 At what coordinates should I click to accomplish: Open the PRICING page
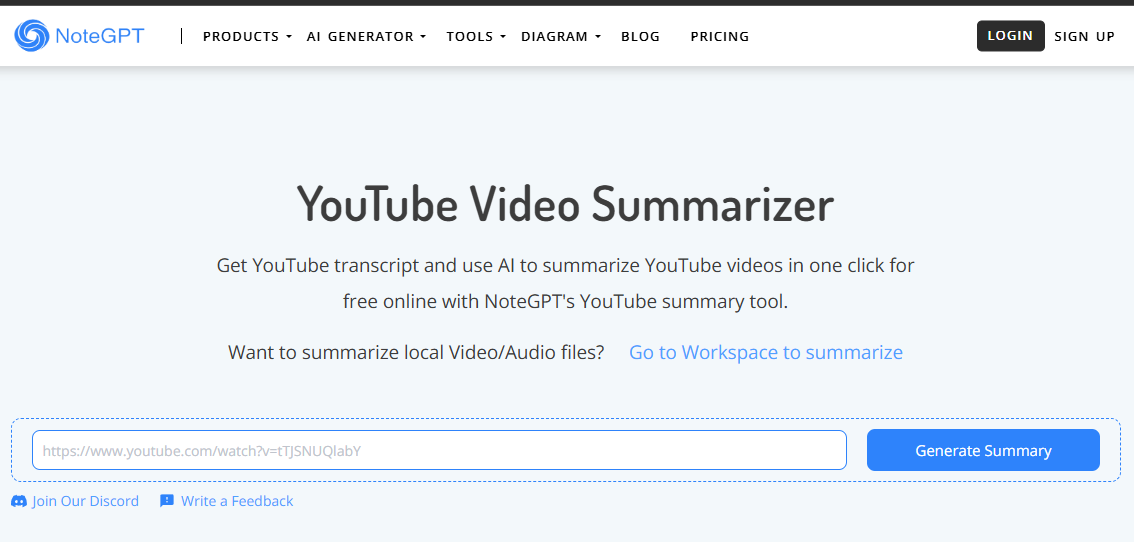(x=720, y=36)
